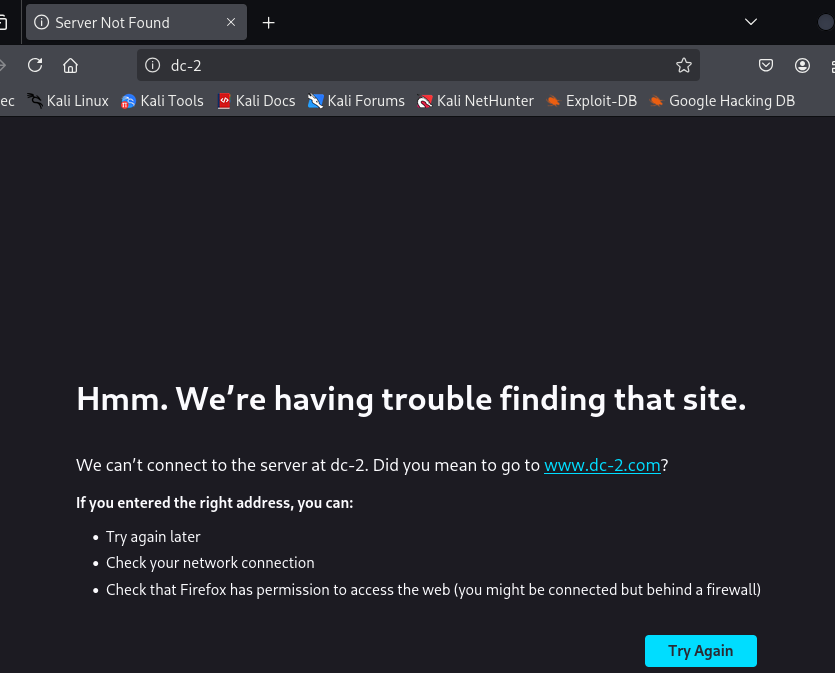The image size is (835, 673).
Task: Open the Kali Linux bookmark
Action: coord(68,101)
